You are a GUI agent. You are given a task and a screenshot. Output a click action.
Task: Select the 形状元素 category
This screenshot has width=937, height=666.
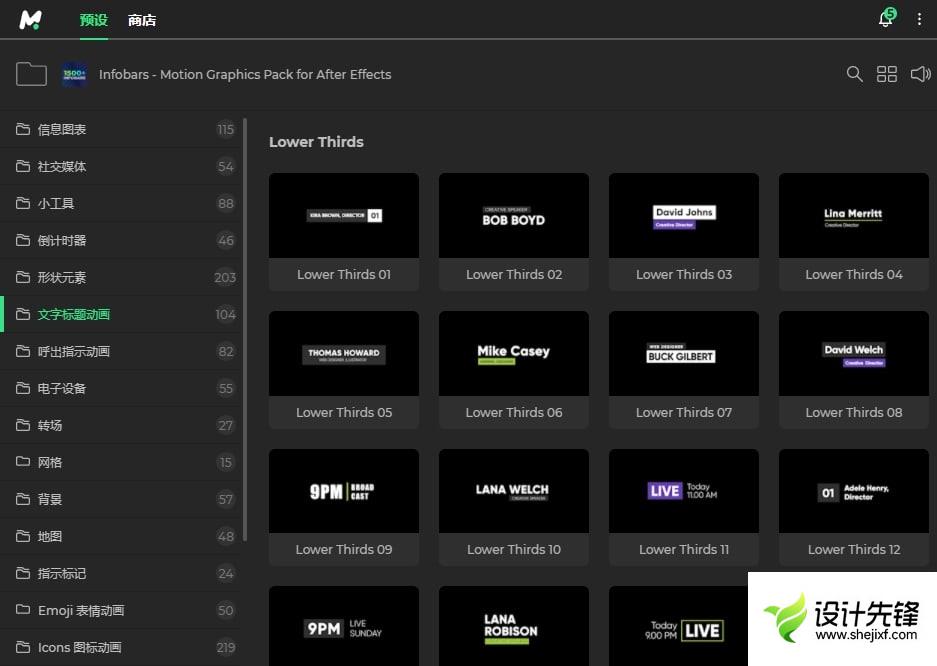point(62,277)
